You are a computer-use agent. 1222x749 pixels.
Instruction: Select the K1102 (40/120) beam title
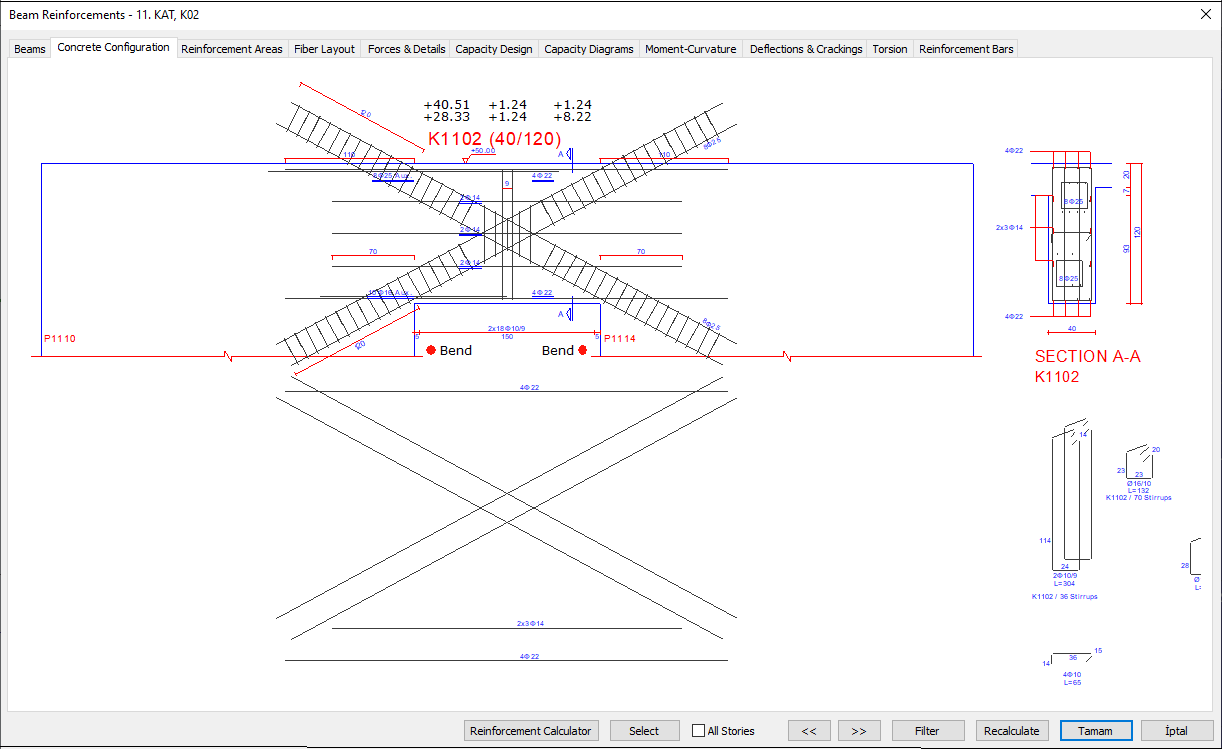(x=492, y=140)
